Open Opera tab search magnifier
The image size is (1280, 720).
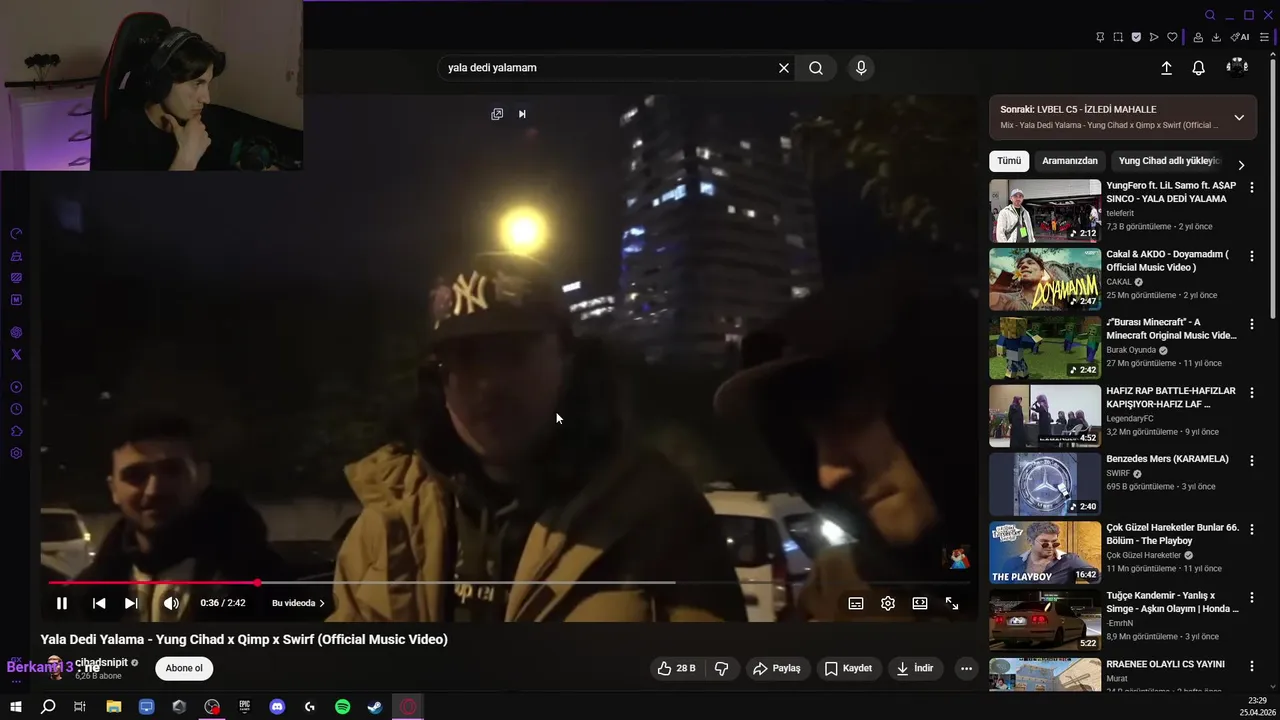tap(1210, 15)
